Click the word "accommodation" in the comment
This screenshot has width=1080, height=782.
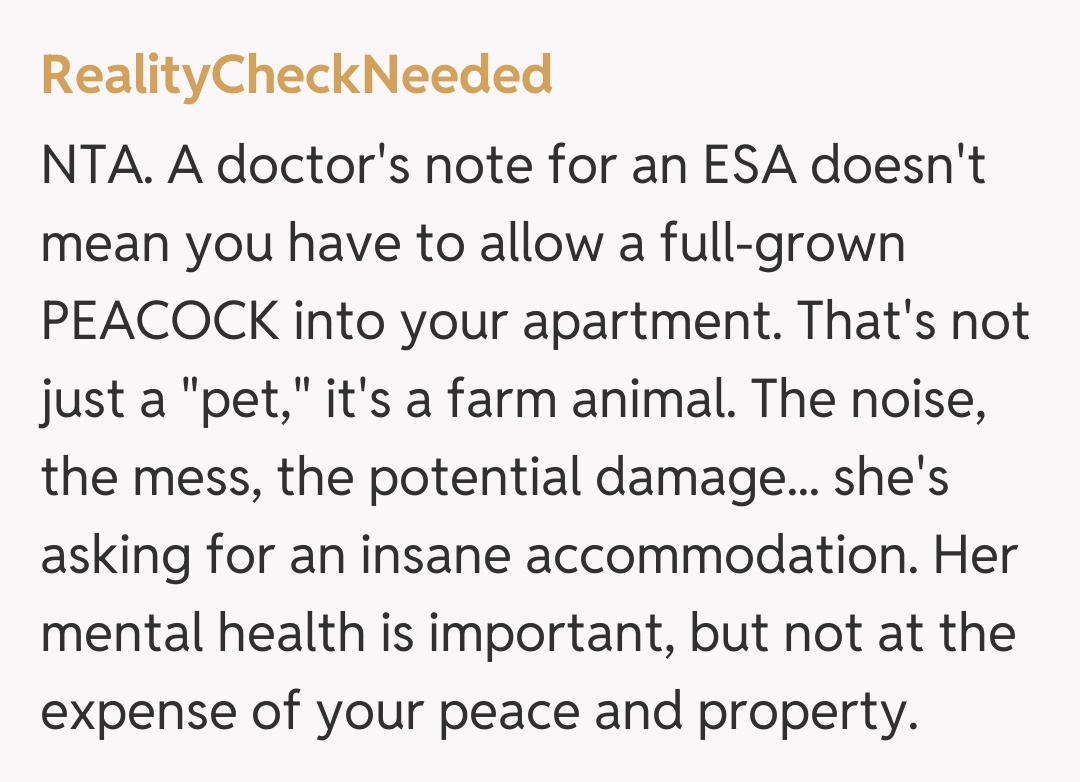coord(717,557)
